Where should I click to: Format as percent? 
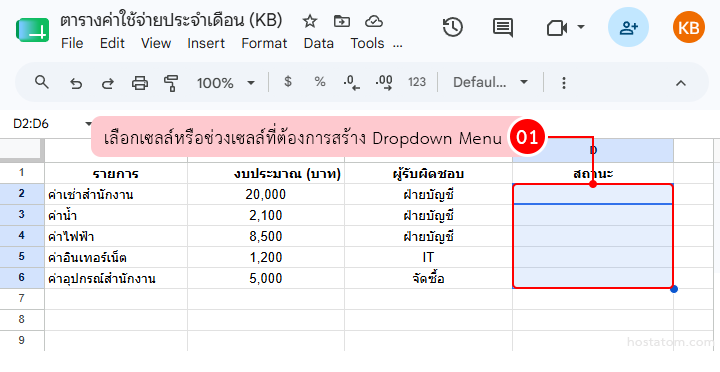pos(320,82)
